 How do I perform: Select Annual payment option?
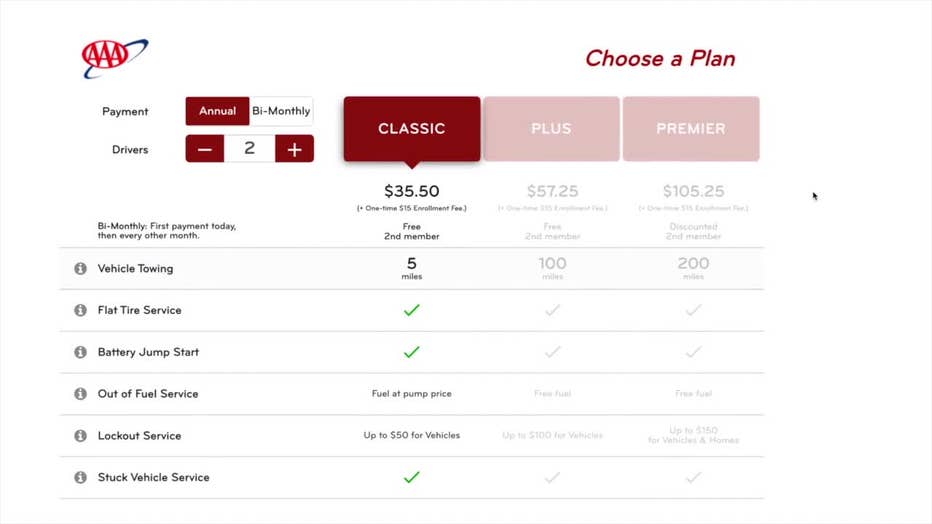(x=218, y=111)
